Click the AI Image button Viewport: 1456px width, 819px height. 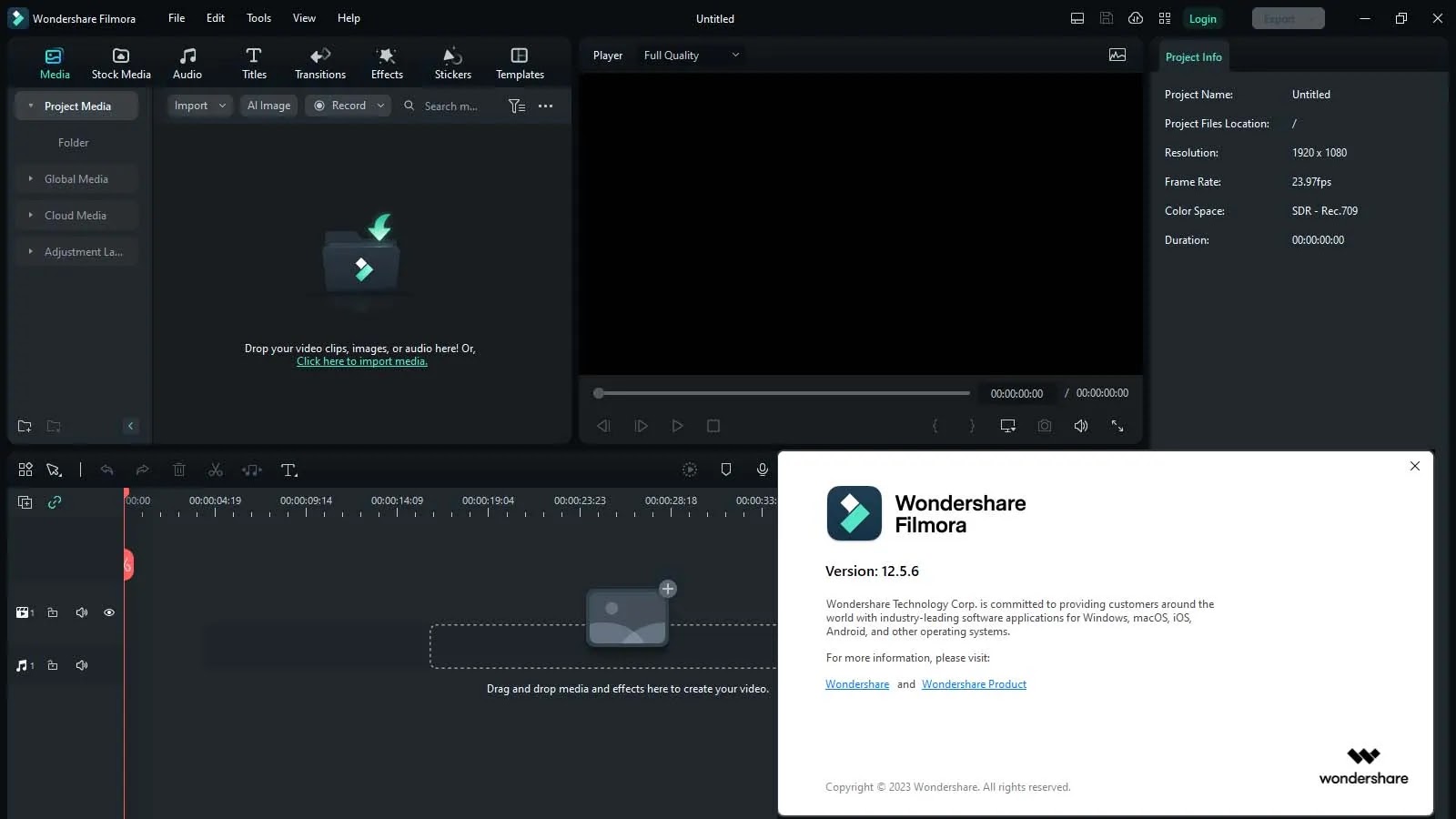[x=268, y=106]
